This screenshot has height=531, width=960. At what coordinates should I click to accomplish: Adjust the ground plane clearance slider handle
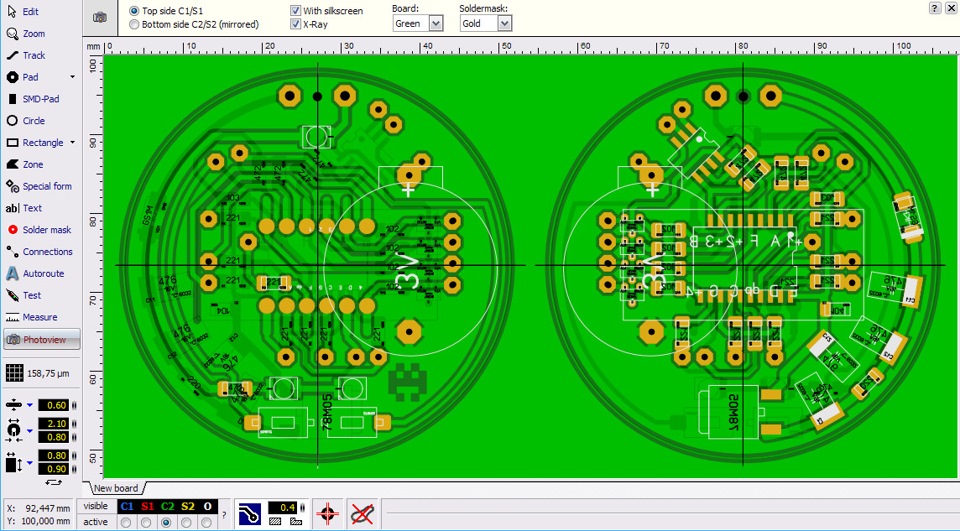302,507
